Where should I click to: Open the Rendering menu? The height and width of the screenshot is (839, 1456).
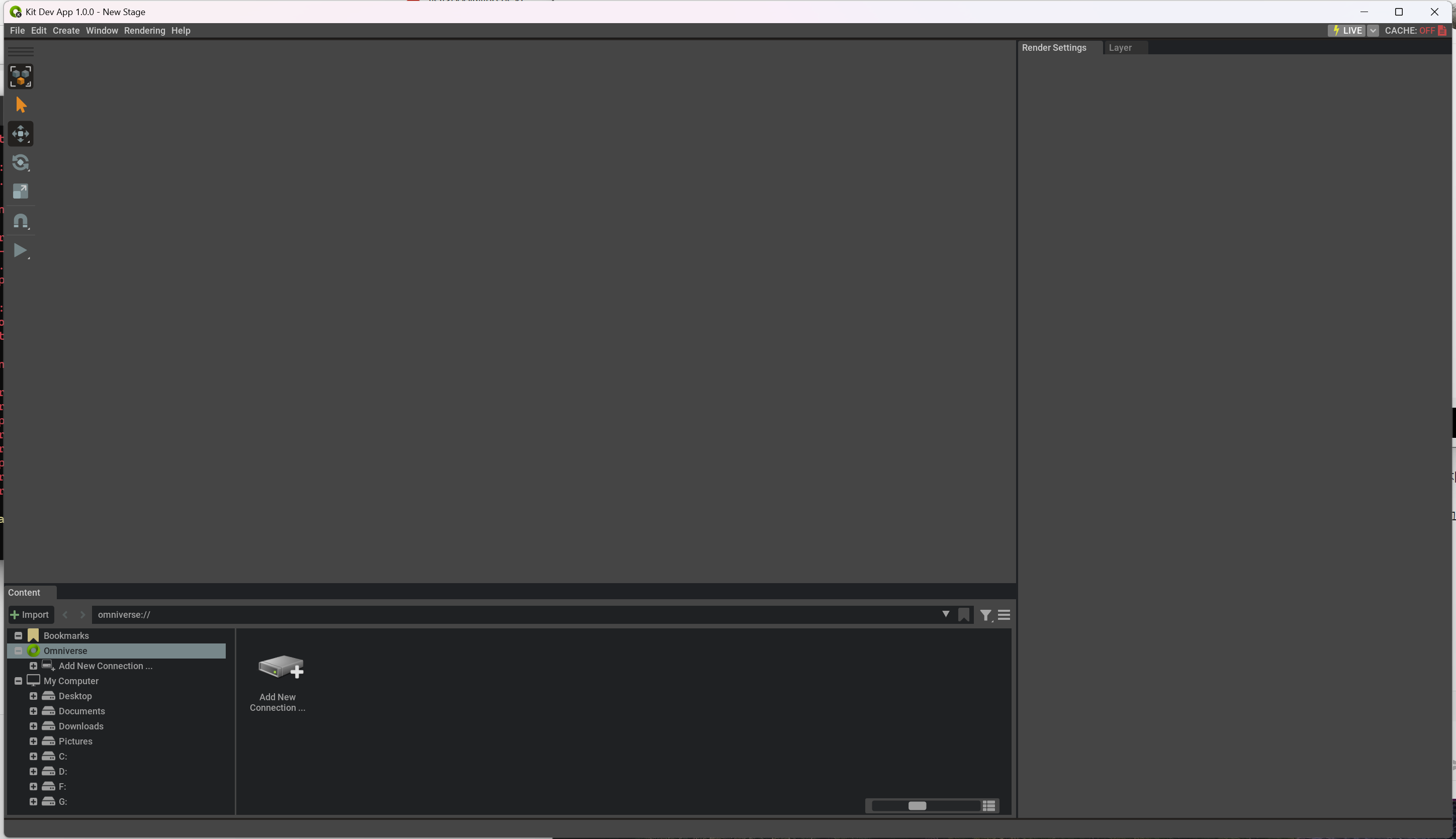(144, 31)
